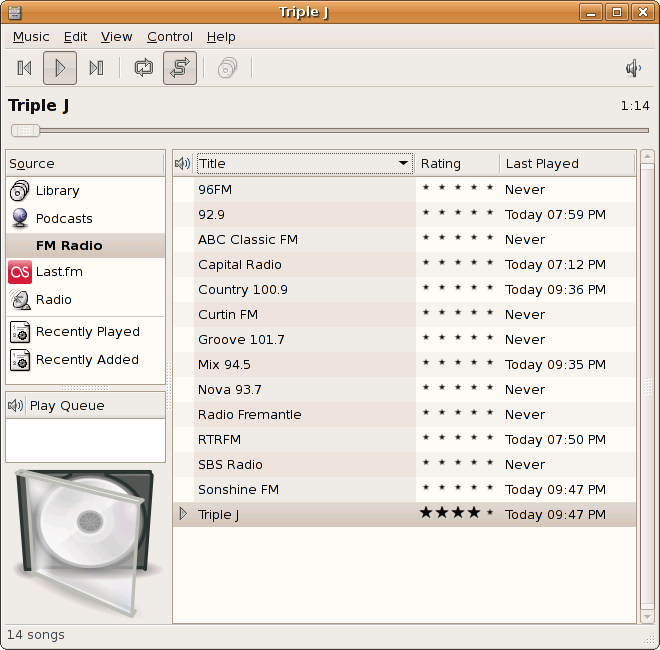Image resolution: width=660 pixels, height=650 pixels.
Task: Click Last Played time for Mix 94.5
Action: (555, 365)
